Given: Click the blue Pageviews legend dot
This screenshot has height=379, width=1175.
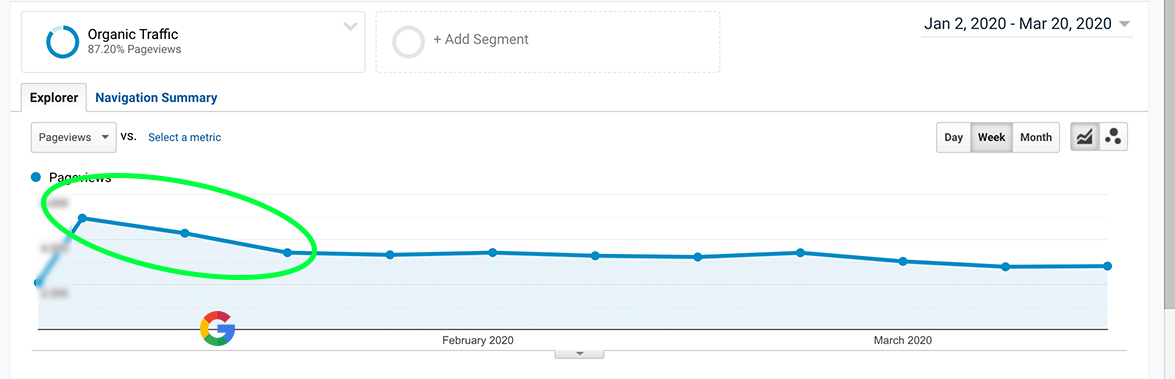Looking at the screenshot, I should click(35, 178).
